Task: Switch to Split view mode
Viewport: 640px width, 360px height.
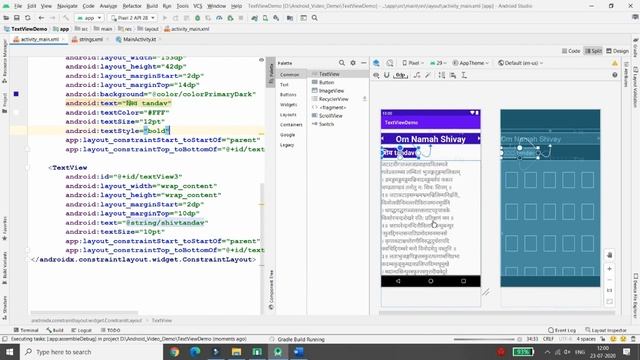Action: click(x=593, y=51)
